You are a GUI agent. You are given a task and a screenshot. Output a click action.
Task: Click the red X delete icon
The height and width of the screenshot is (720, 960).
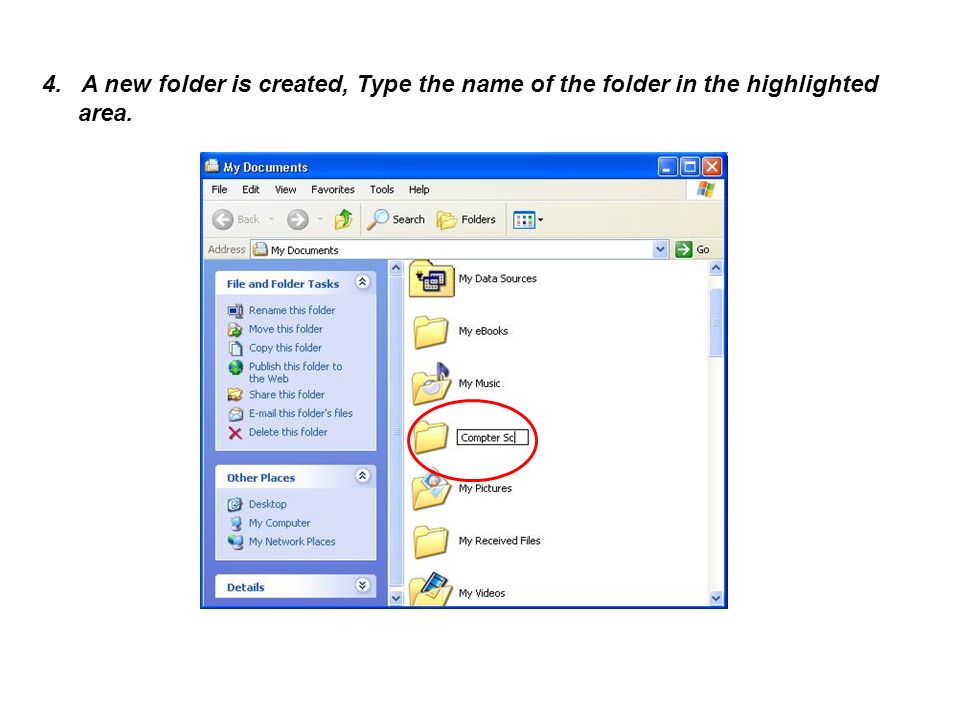[x=235, y=433]
